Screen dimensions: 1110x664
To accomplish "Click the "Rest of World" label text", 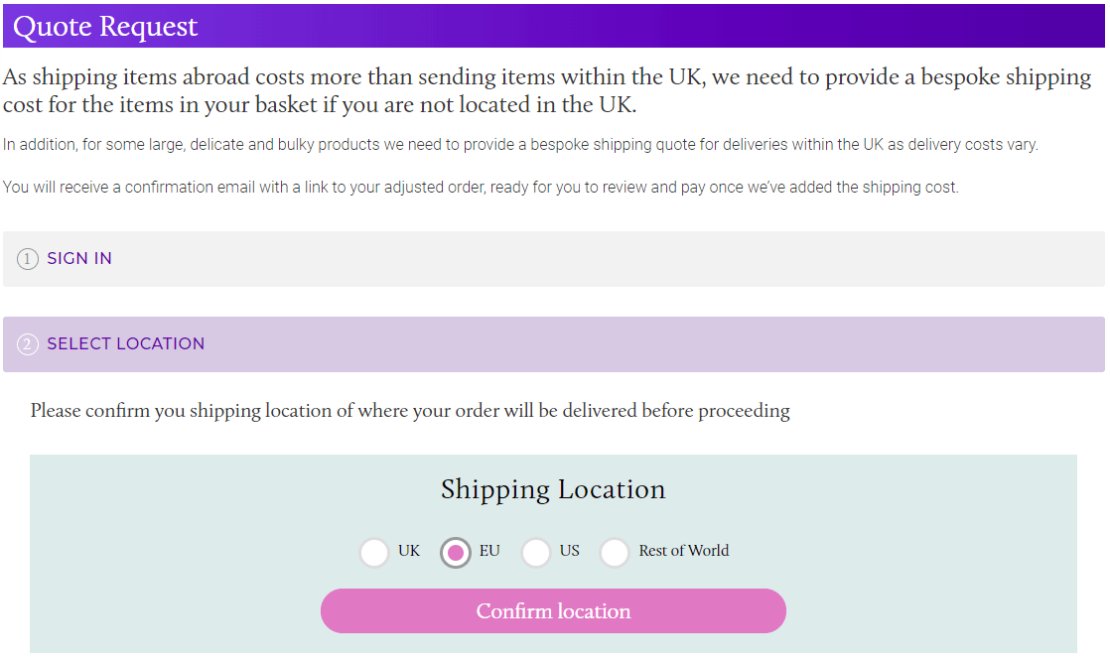I will pos(683,551).
